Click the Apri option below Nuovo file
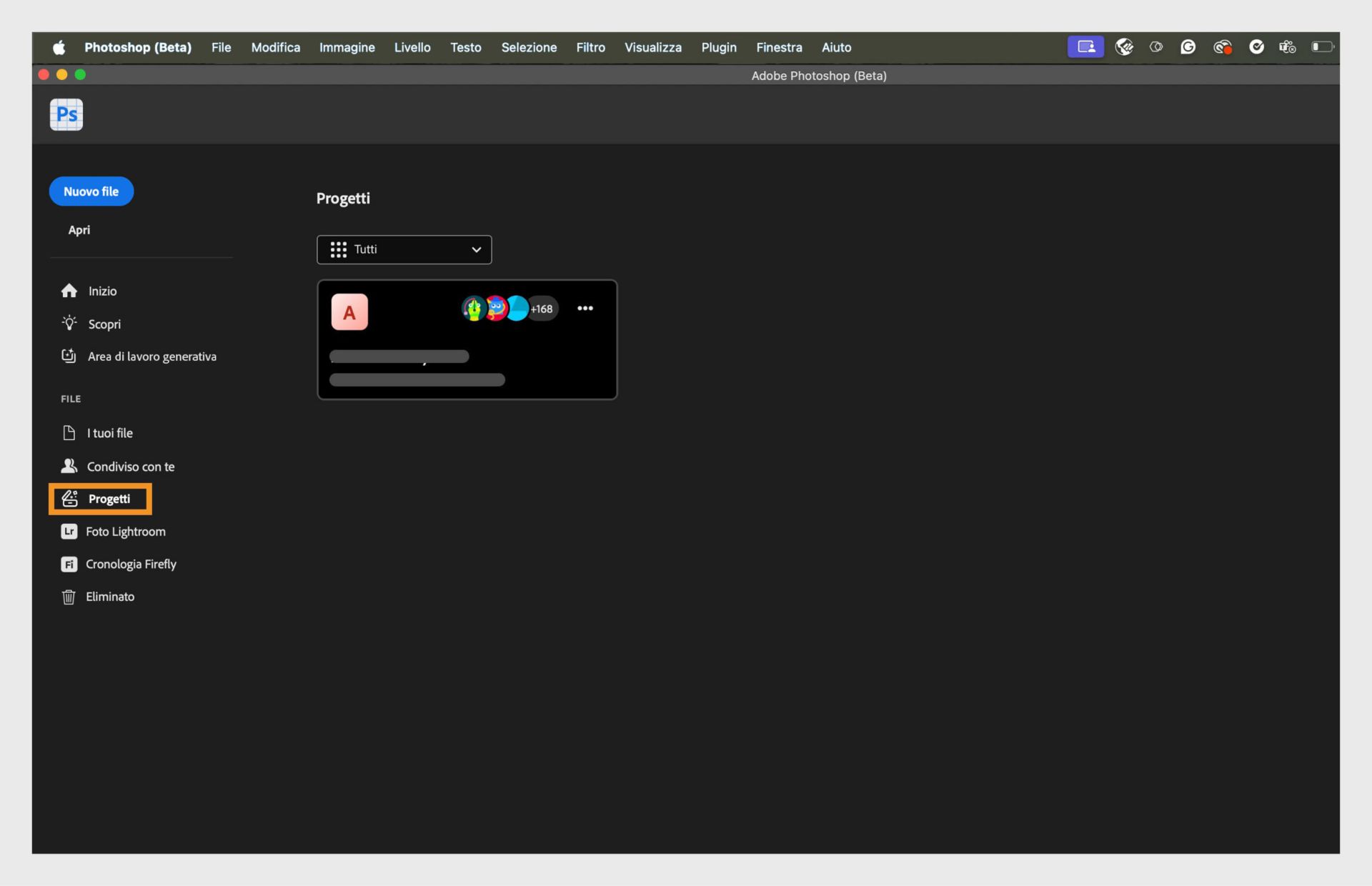This screenshot has width=1372, height=886. click(x=79, y=230)
